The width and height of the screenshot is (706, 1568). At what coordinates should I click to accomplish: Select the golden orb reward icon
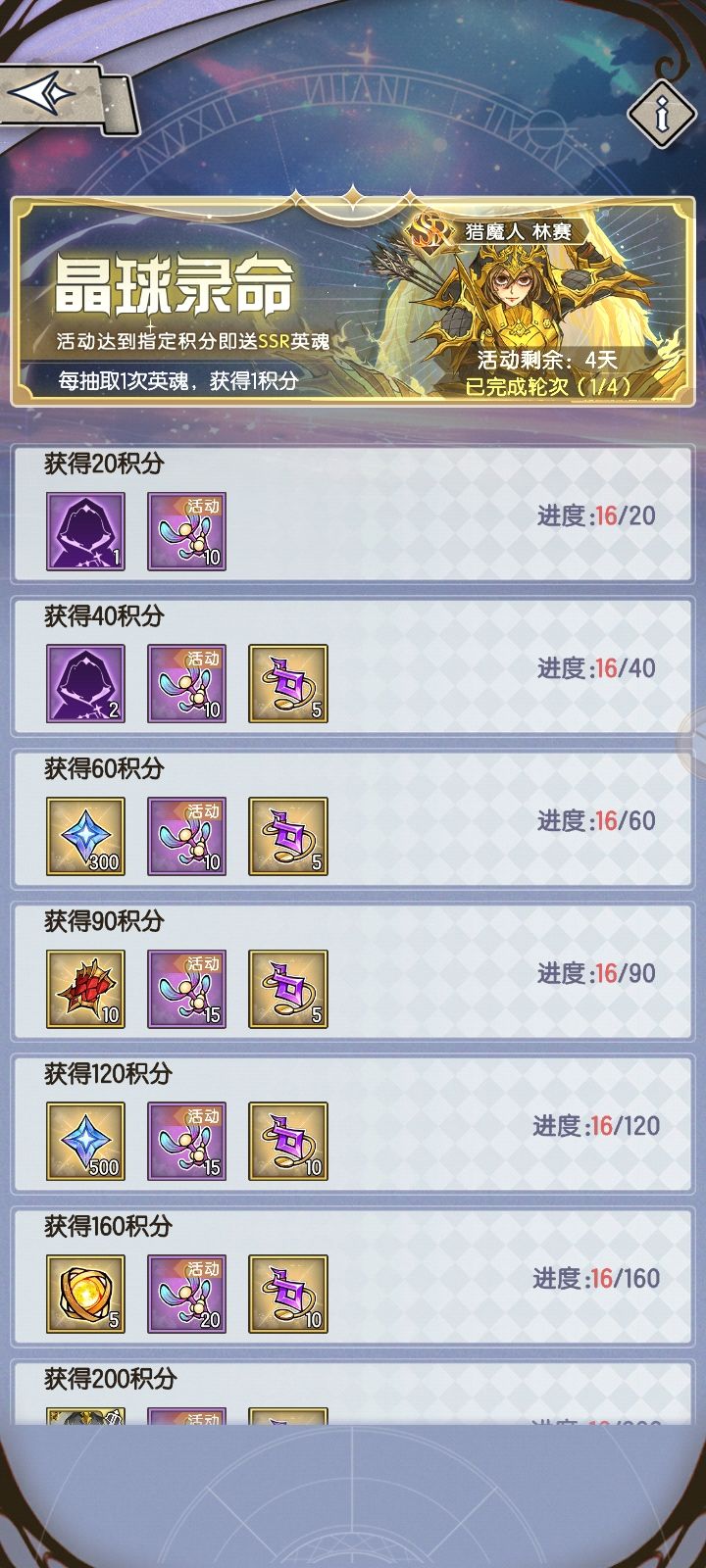[x=86, y=1295]
